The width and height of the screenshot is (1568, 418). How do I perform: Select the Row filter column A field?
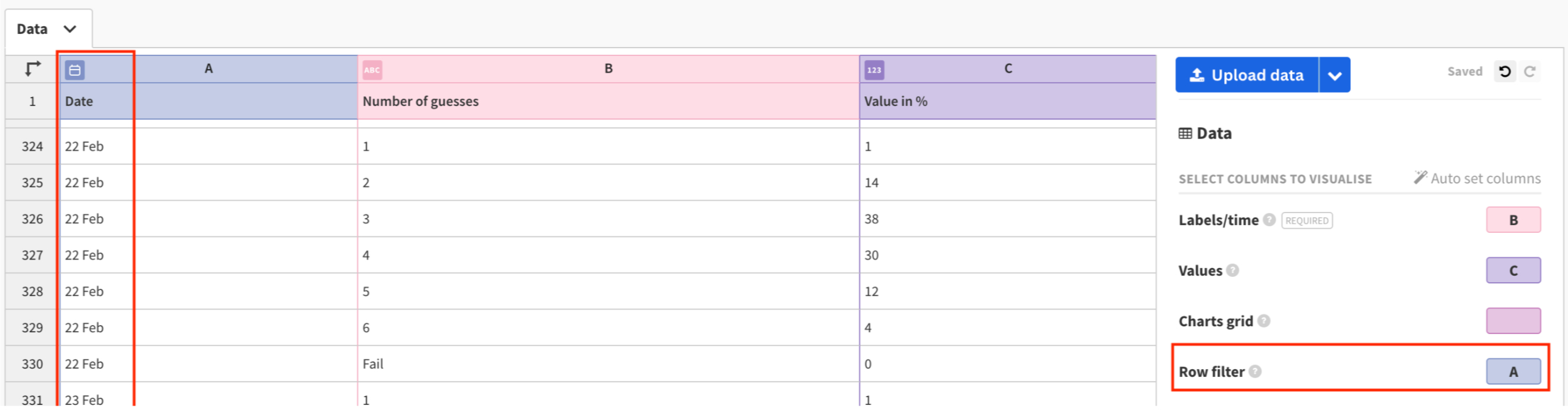click(1513, 372)
